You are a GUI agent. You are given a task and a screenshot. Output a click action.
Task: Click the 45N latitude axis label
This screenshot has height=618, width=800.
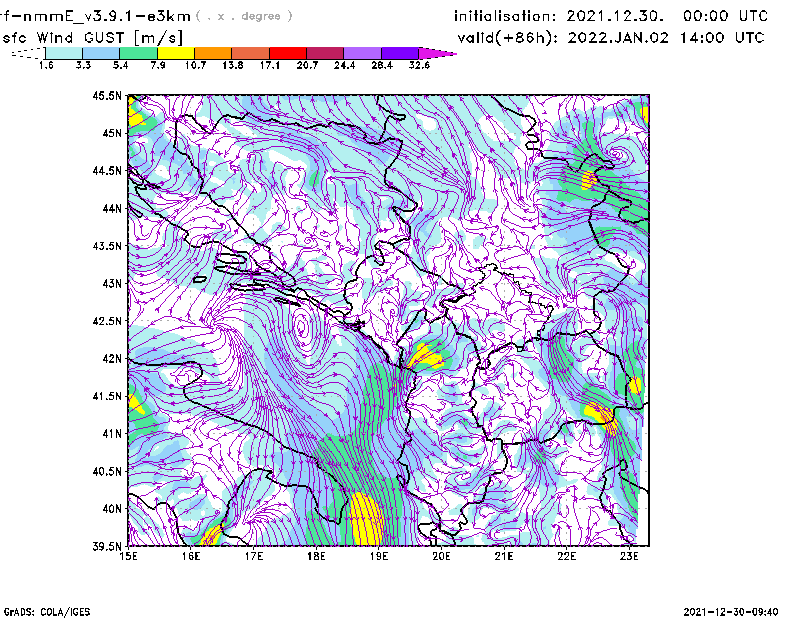point(112,133)
